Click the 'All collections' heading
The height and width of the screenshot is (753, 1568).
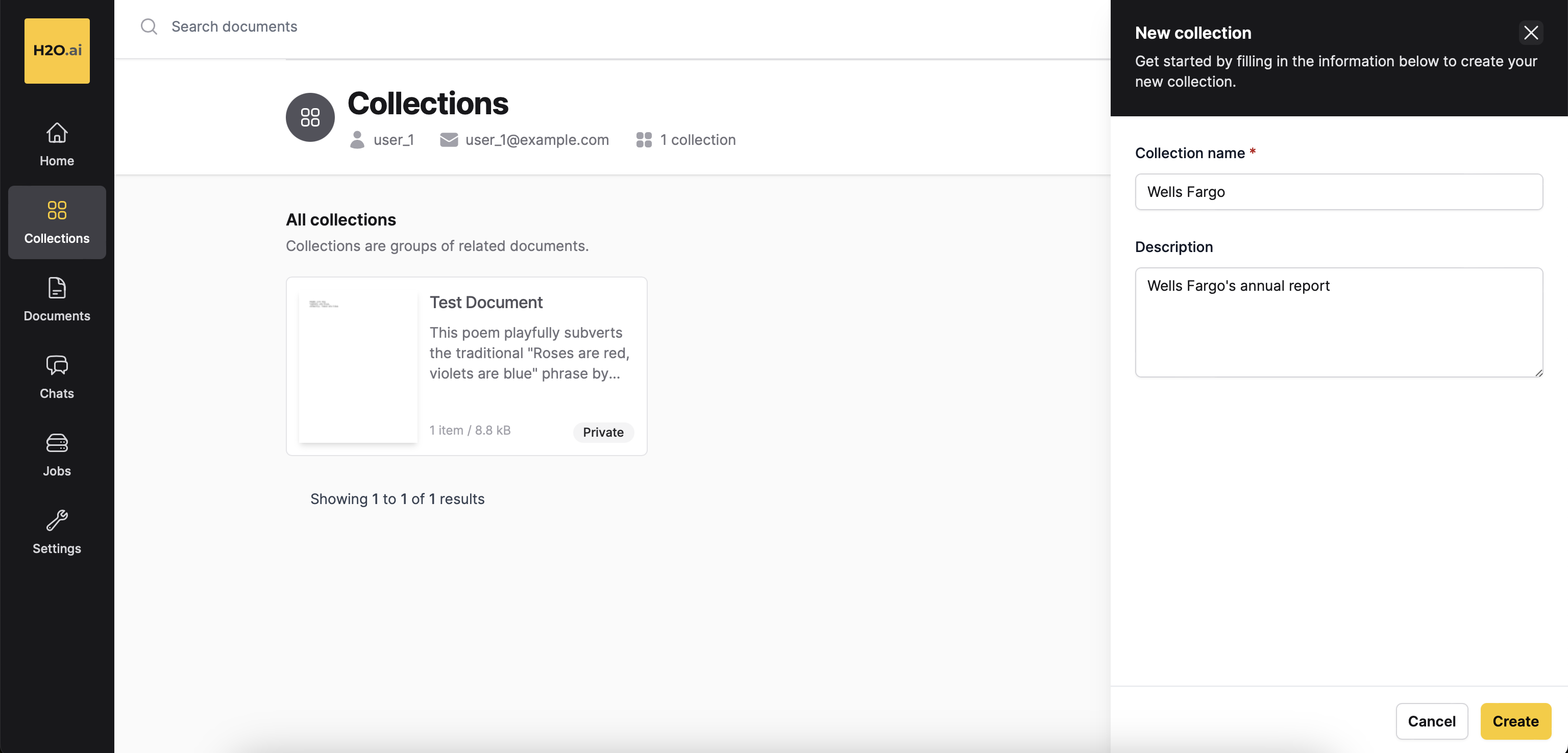(x=341, y=219)
